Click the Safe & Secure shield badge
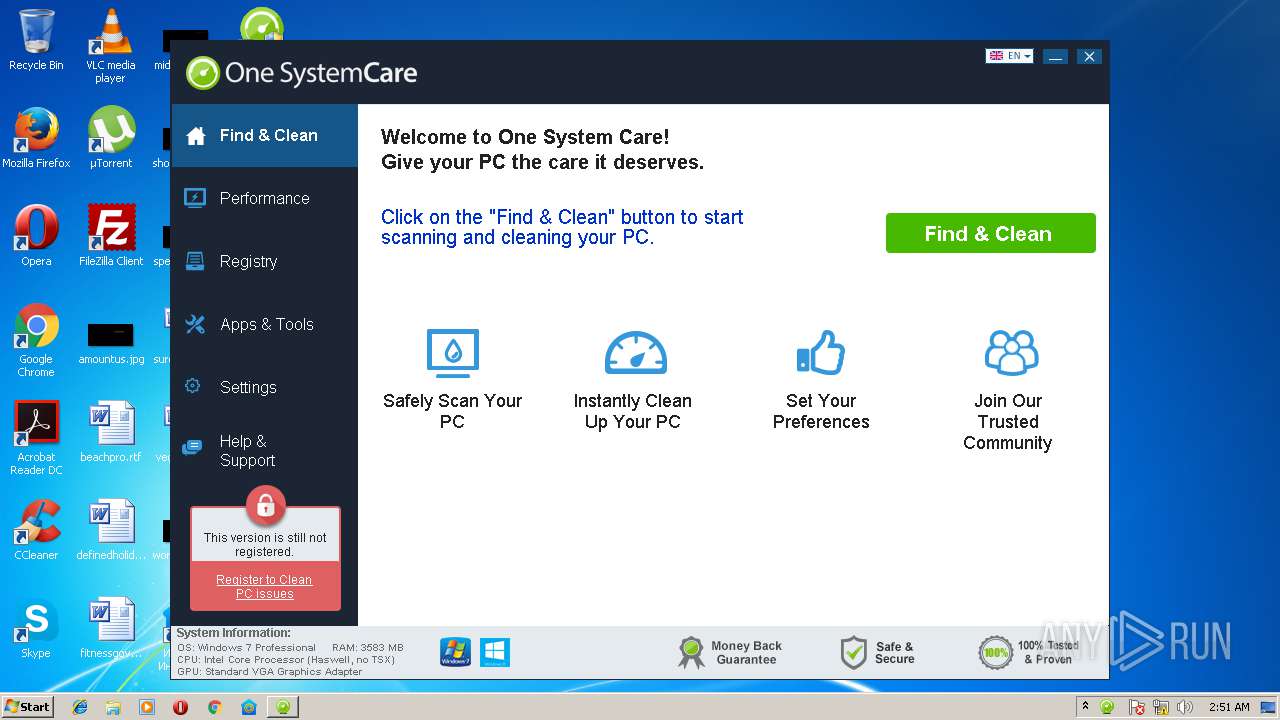This screenshot has height=720, width=1280. coord(853,653)
